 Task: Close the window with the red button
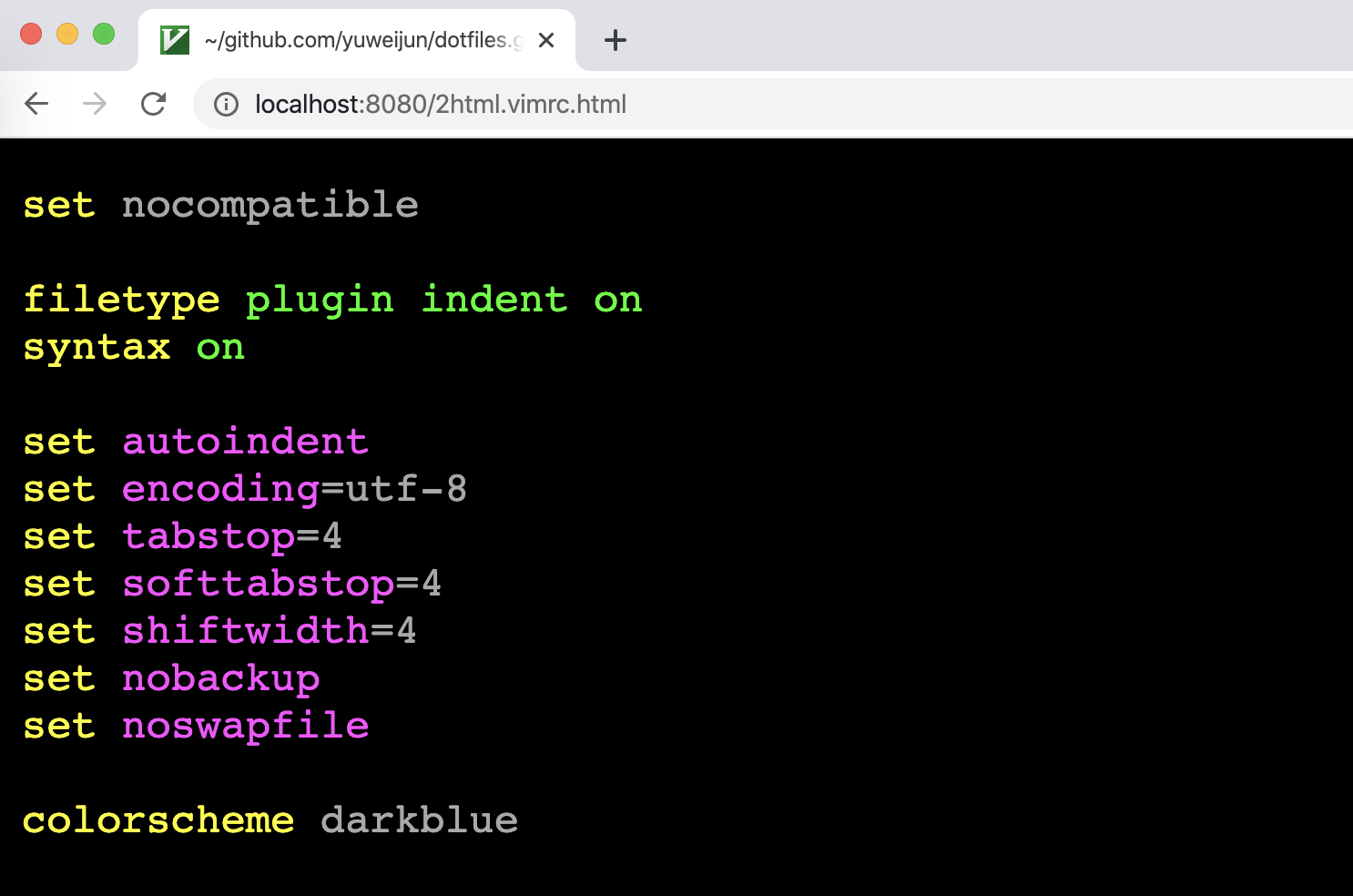[31, 34]
